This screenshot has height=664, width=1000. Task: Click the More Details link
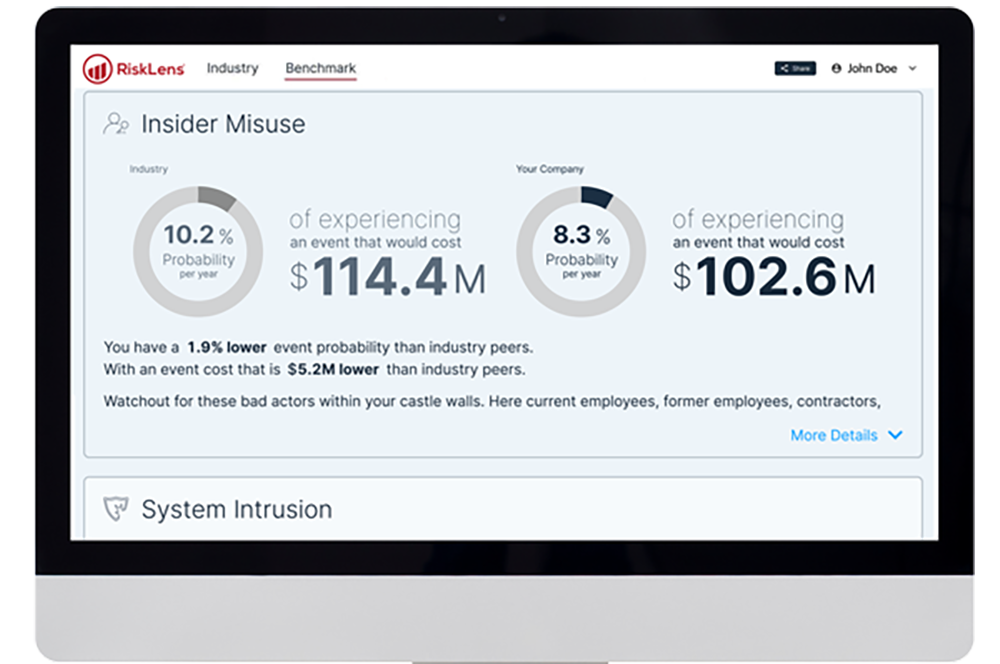pos(832,435)
